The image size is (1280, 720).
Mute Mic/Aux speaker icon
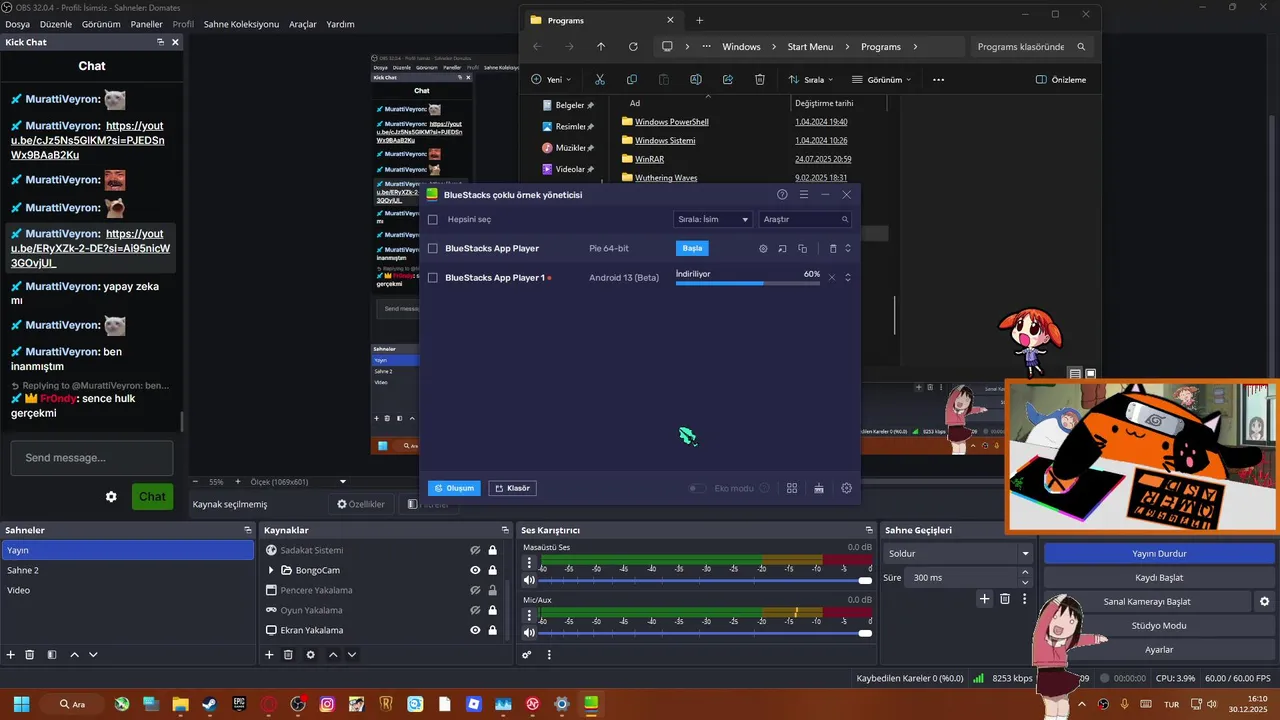point(529,632)
